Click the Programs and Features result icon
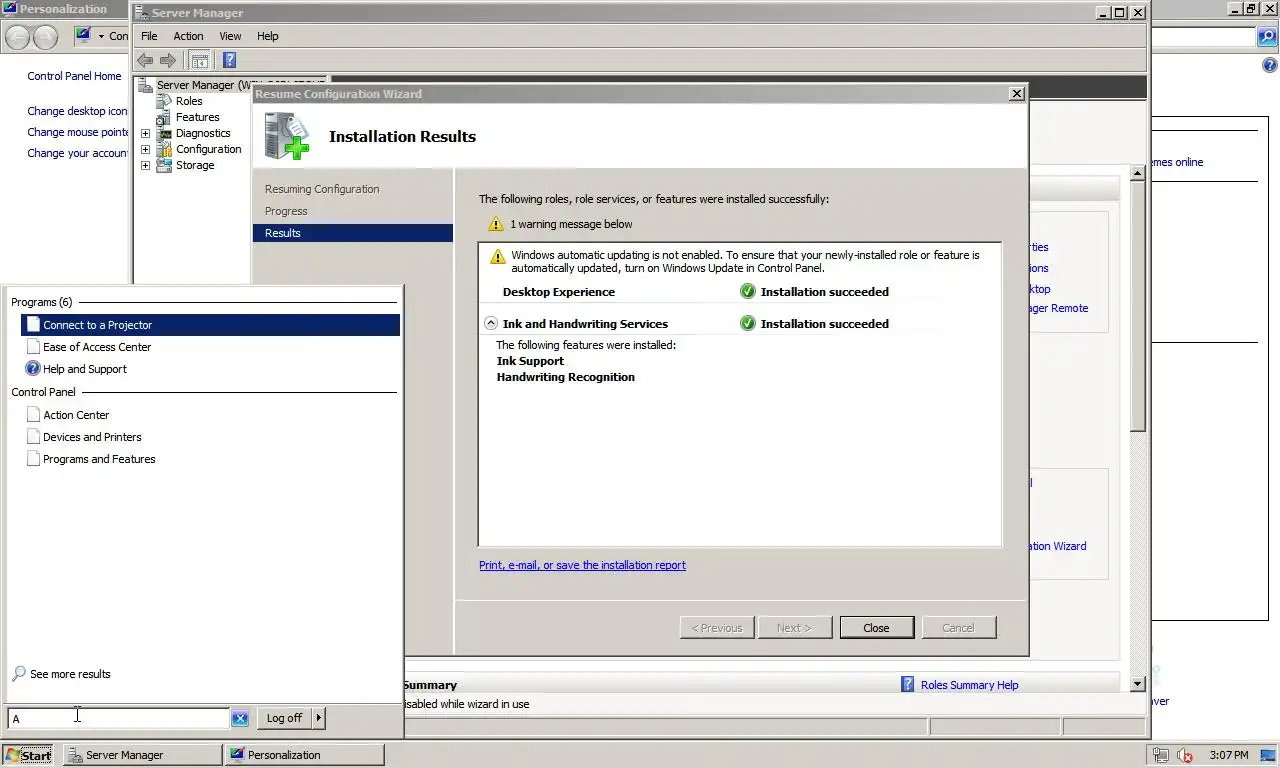Image resolution: width=1280 pixels, height=768 pixels. click(x=33, y=459)
